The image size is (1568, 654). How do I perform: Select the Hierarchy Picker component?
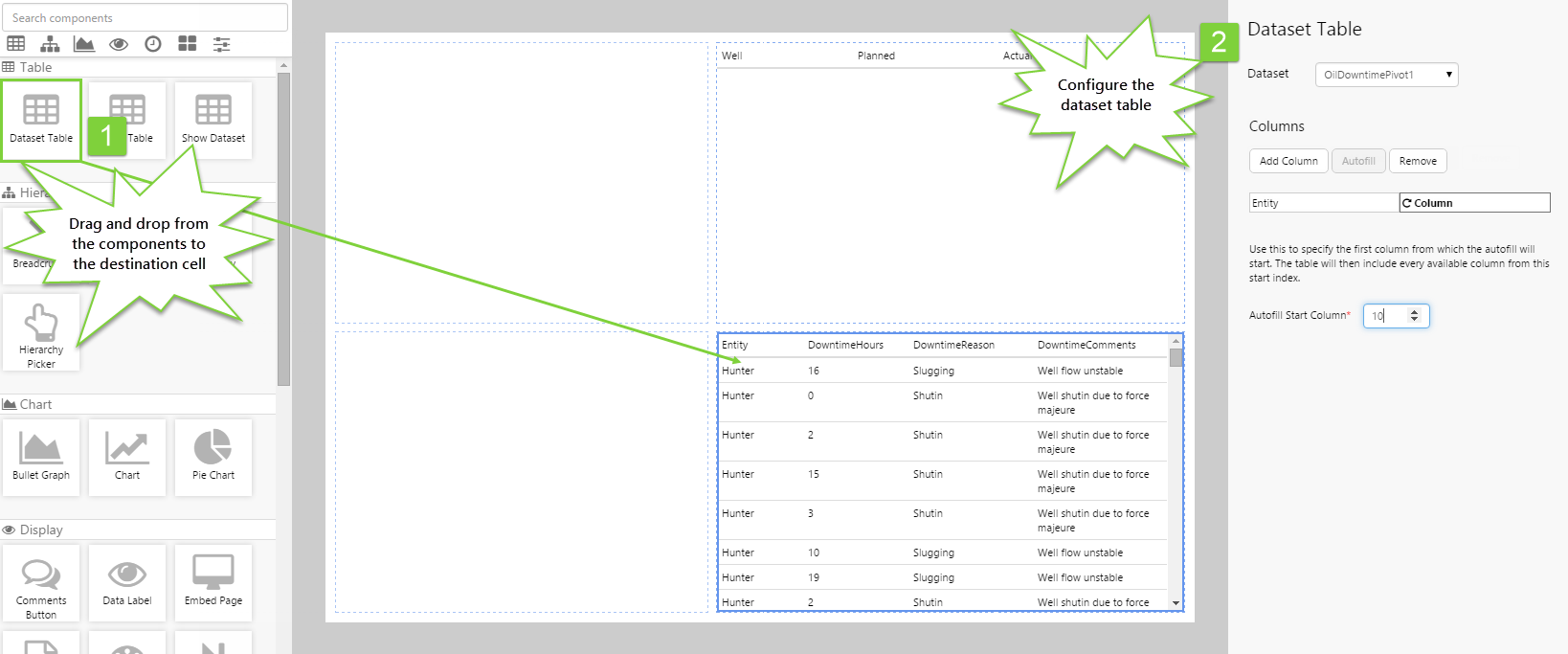pos(41,332)
